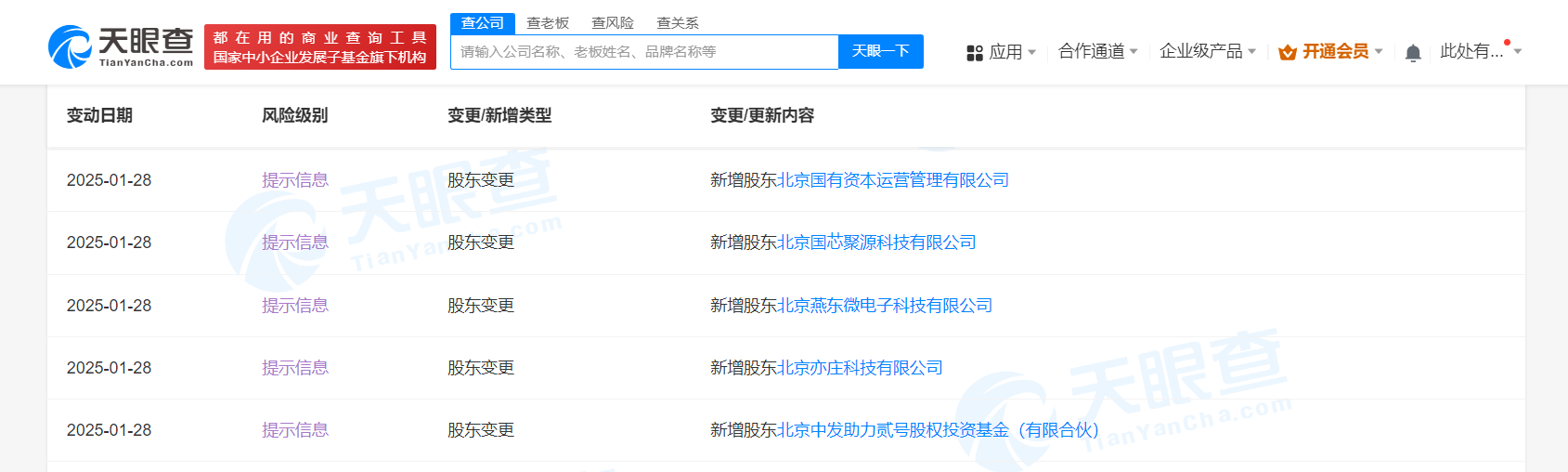Click the red promotional banner
Viewport: 1568px width, 472px height.
320,47
